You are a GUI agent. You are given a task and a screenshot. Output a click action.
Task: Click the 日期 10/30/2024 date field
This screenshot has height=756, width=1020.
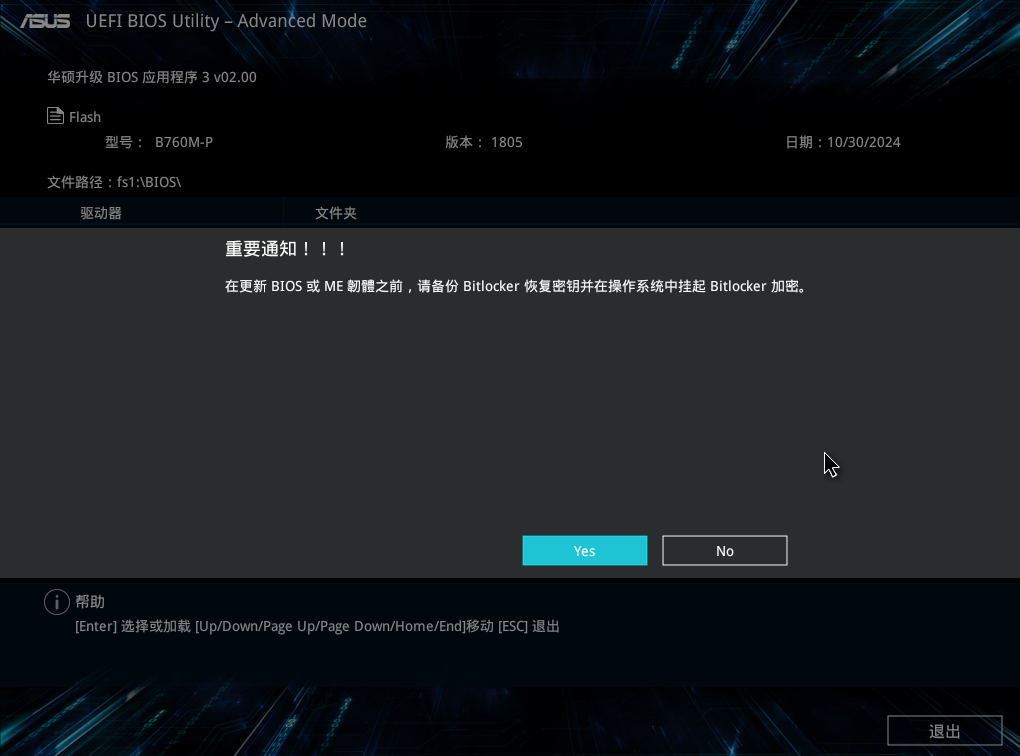[843, 142]
